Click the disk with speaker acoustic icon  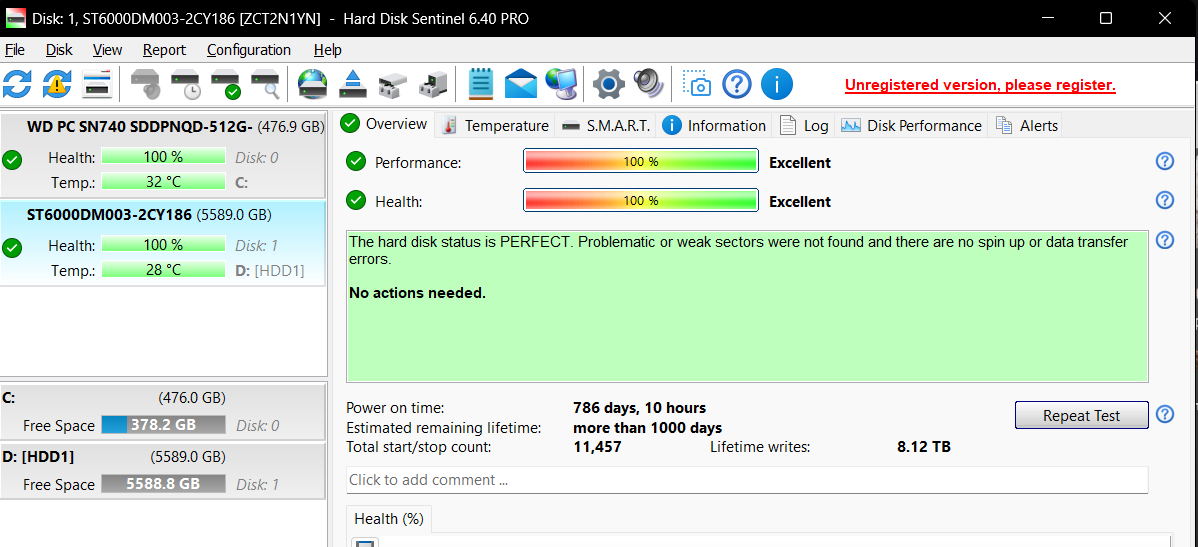[x=146, y=83]
